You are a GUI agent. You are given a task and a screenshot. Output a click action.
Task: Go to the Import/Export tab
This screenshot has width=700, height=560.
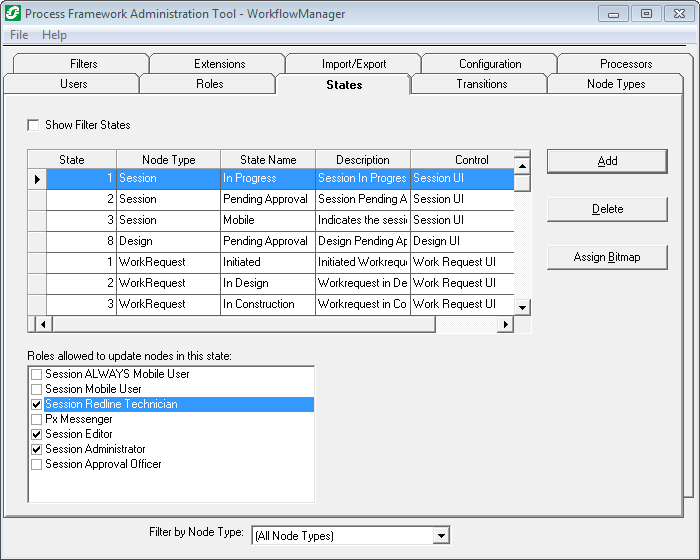coord(354,64)
